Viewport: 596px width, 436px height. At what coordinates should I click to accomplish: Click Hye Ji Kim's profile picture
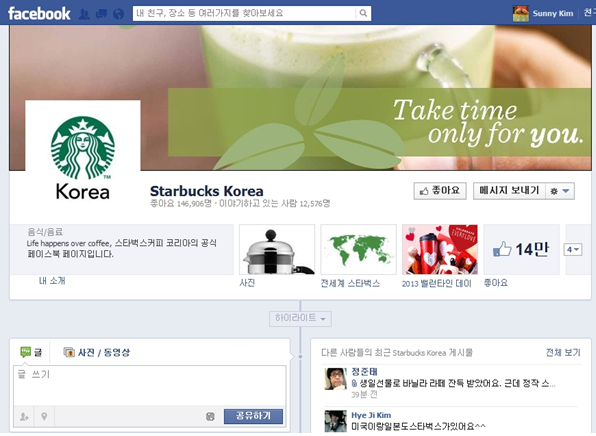[336, 421]
